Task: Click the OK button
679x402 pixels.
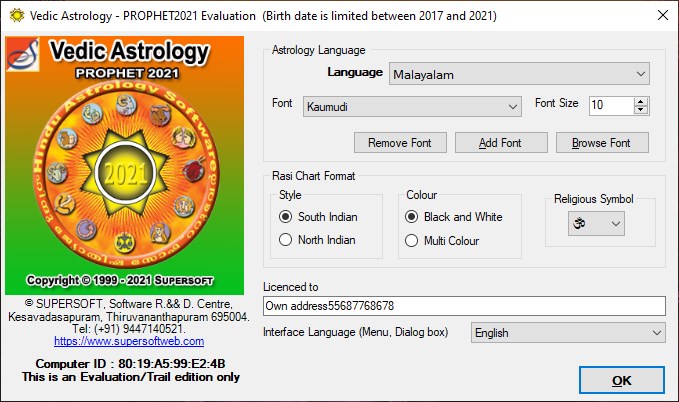Action: [622, 380]
